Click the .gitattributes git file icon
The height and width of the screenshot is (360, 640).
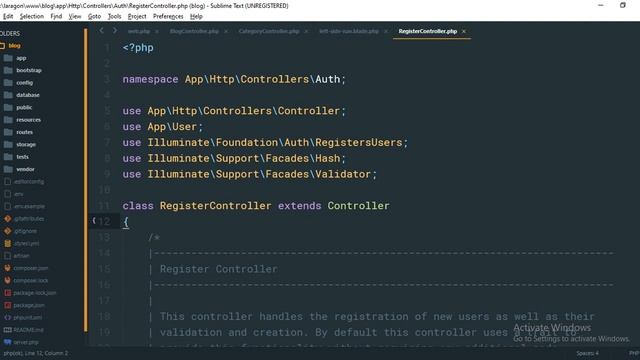point(7,219)
